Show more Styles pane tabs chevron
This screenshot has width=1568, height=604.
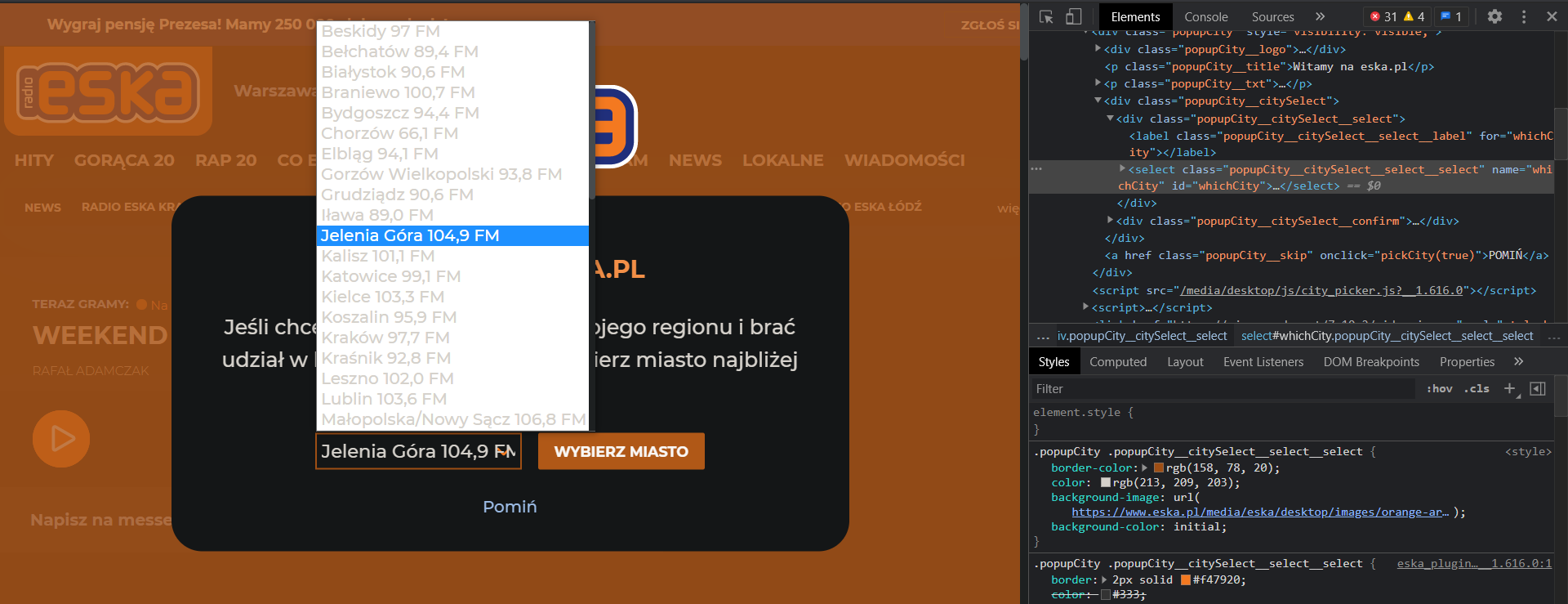click(x=1518, y=361)
